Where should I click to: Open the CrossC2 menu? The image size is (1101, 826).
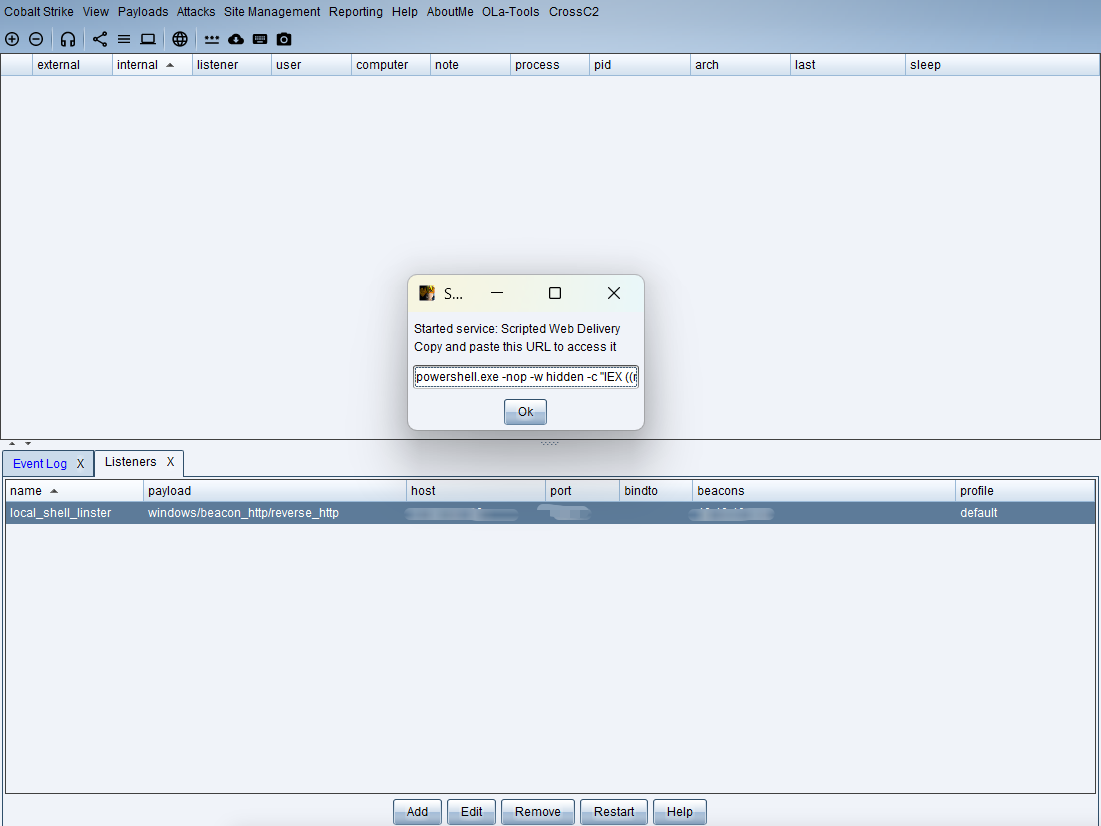coord(574,12)
